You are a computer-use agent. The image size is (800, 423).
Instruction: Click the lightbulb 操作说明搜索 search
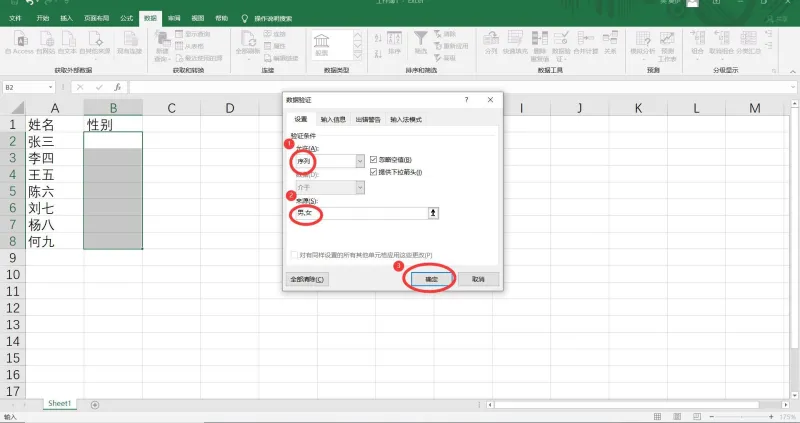(x=267, y=18)
